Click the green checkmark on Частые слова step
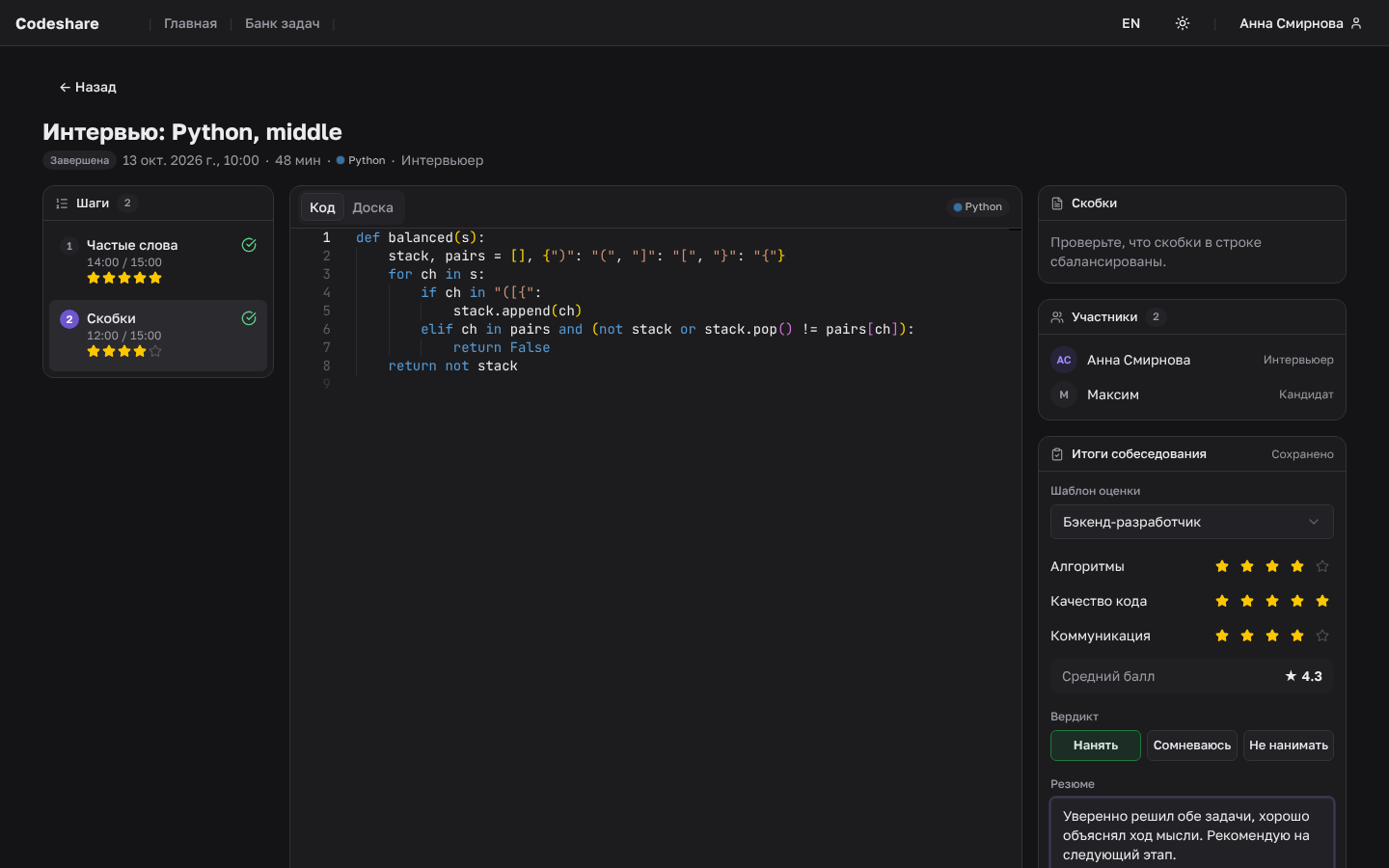The image size is (1389, 868). [x=249, y=245]
